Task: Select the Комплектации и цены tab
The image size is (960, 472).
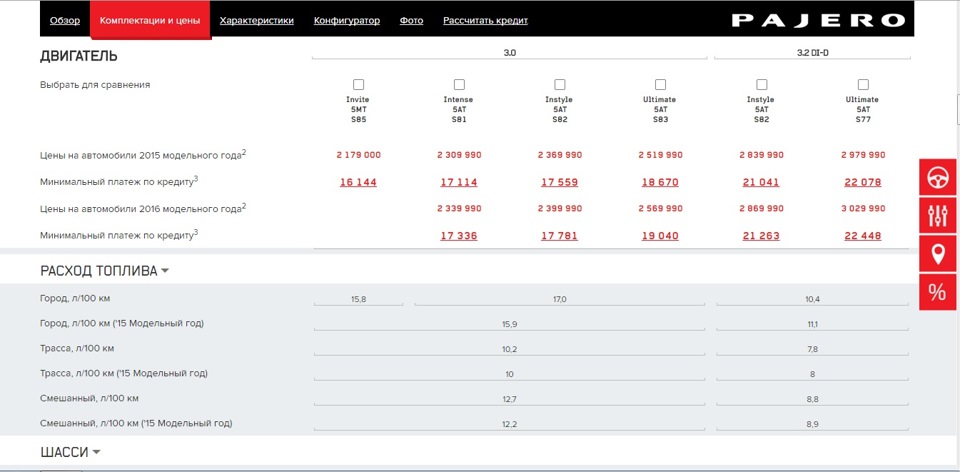Action: 150,20
